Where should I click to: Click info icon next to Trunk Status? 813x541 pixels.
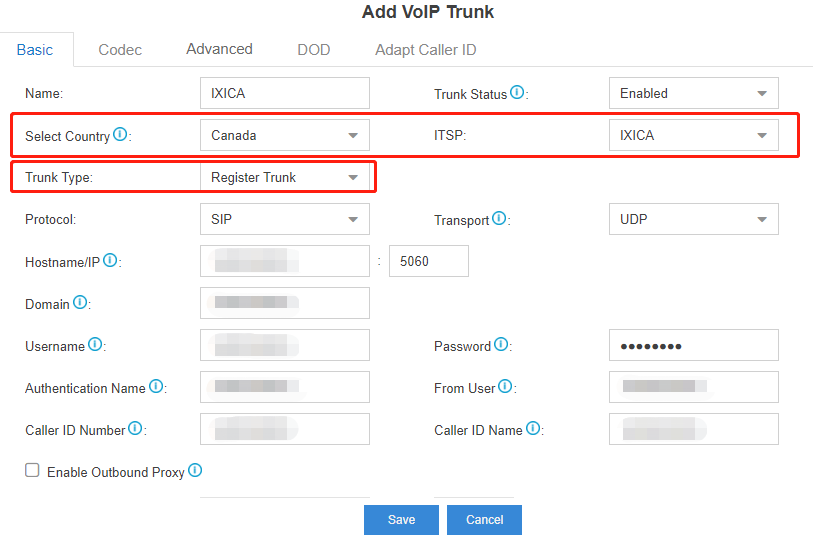517,93
